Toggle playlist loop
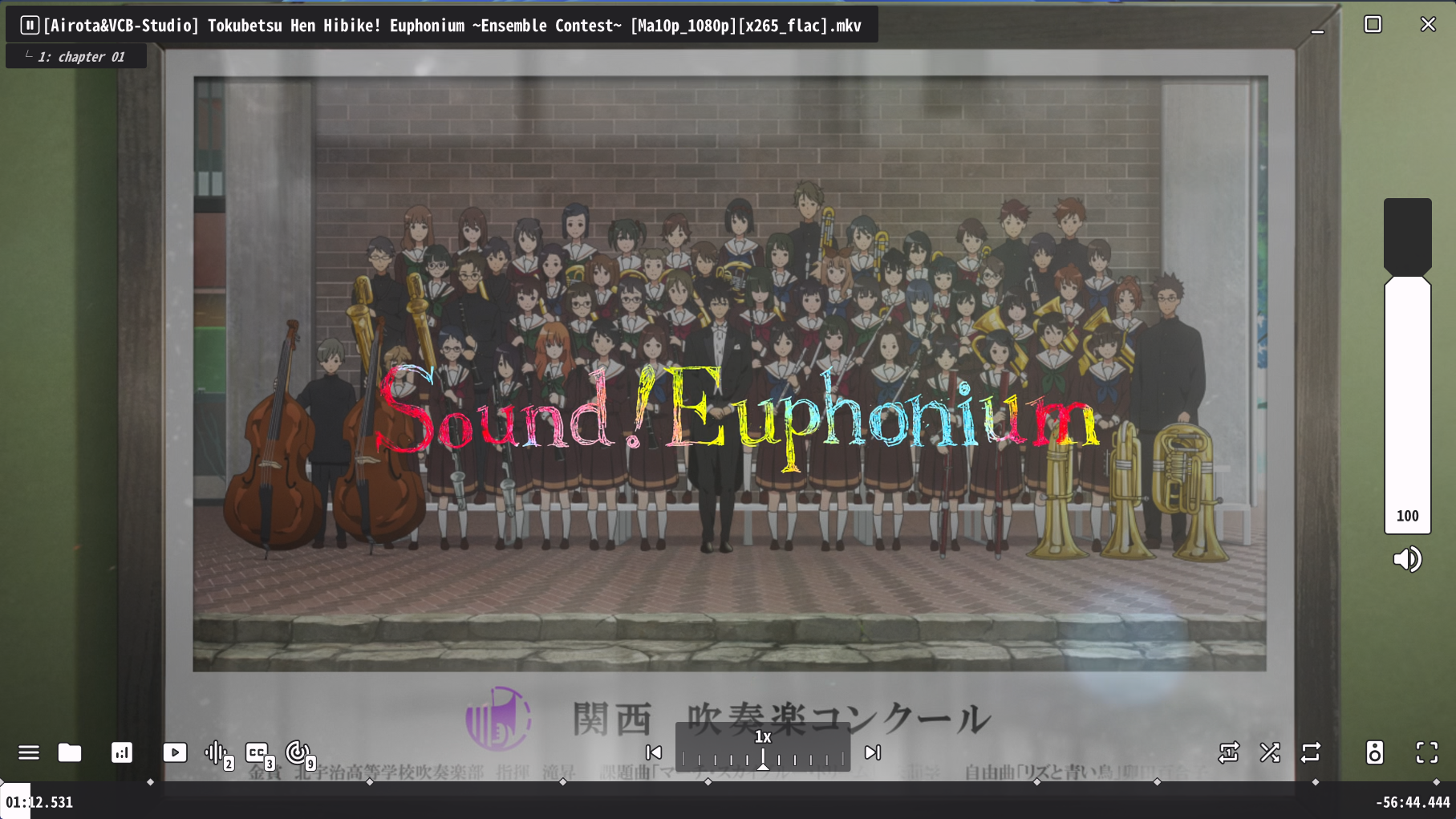Screen dimensions: 1456x819 (1311, 752)
